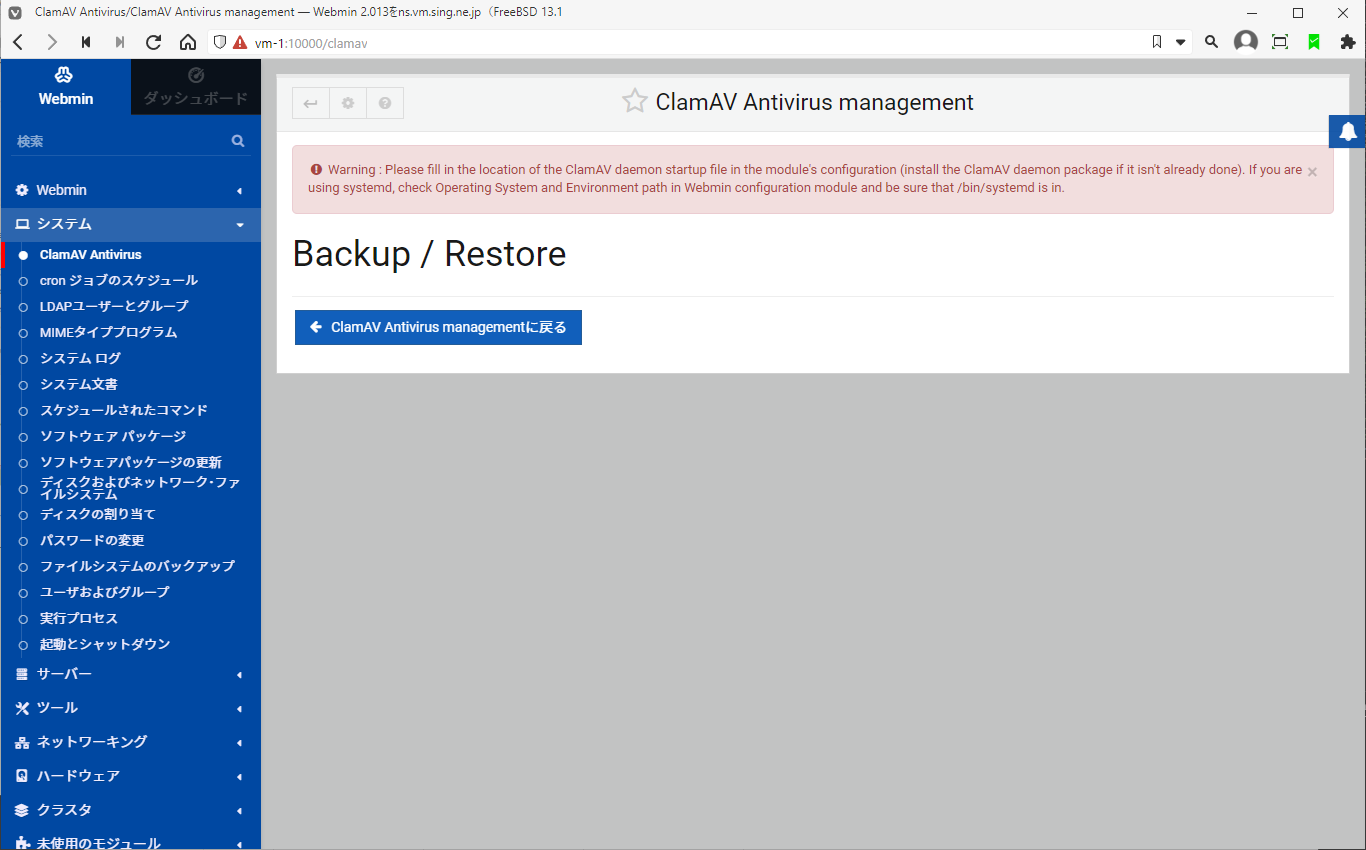This screenshot has width=1366, height=850.
Task: Open the browser extensions puzzle icon
Action: point(1347,42)
